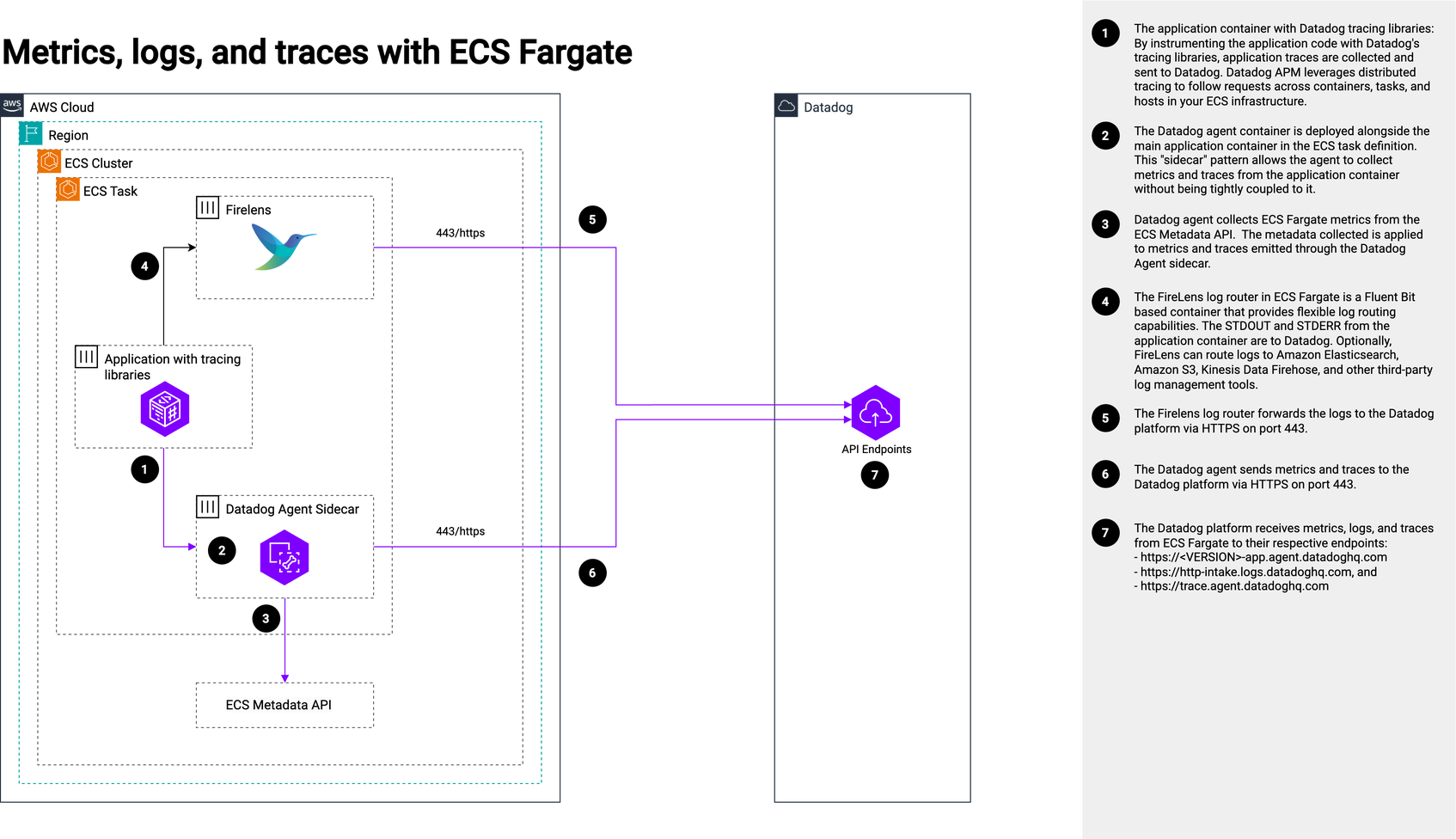Select the FireLens hummingbird icon

(284, 248)
